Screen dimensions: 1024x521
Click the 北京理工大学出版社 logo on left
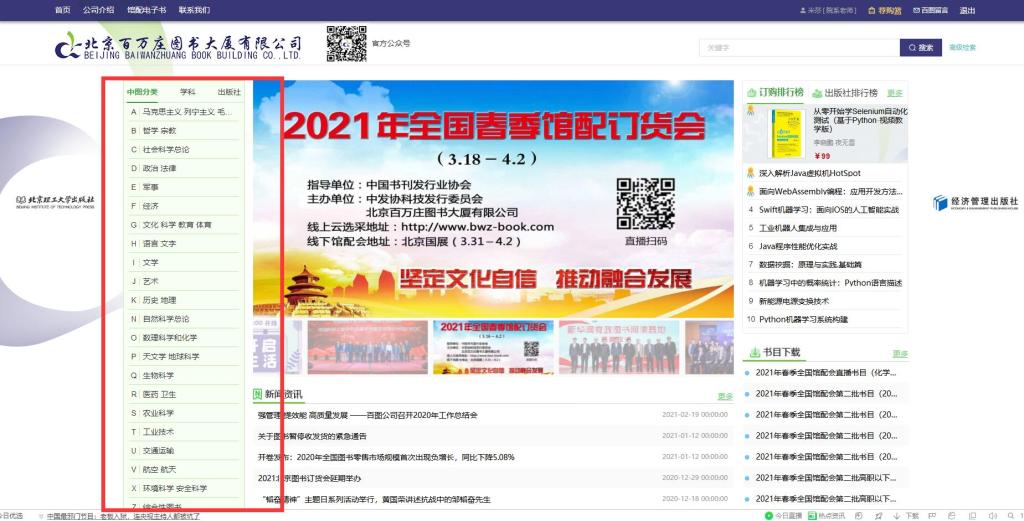click(x=55, y=202)
